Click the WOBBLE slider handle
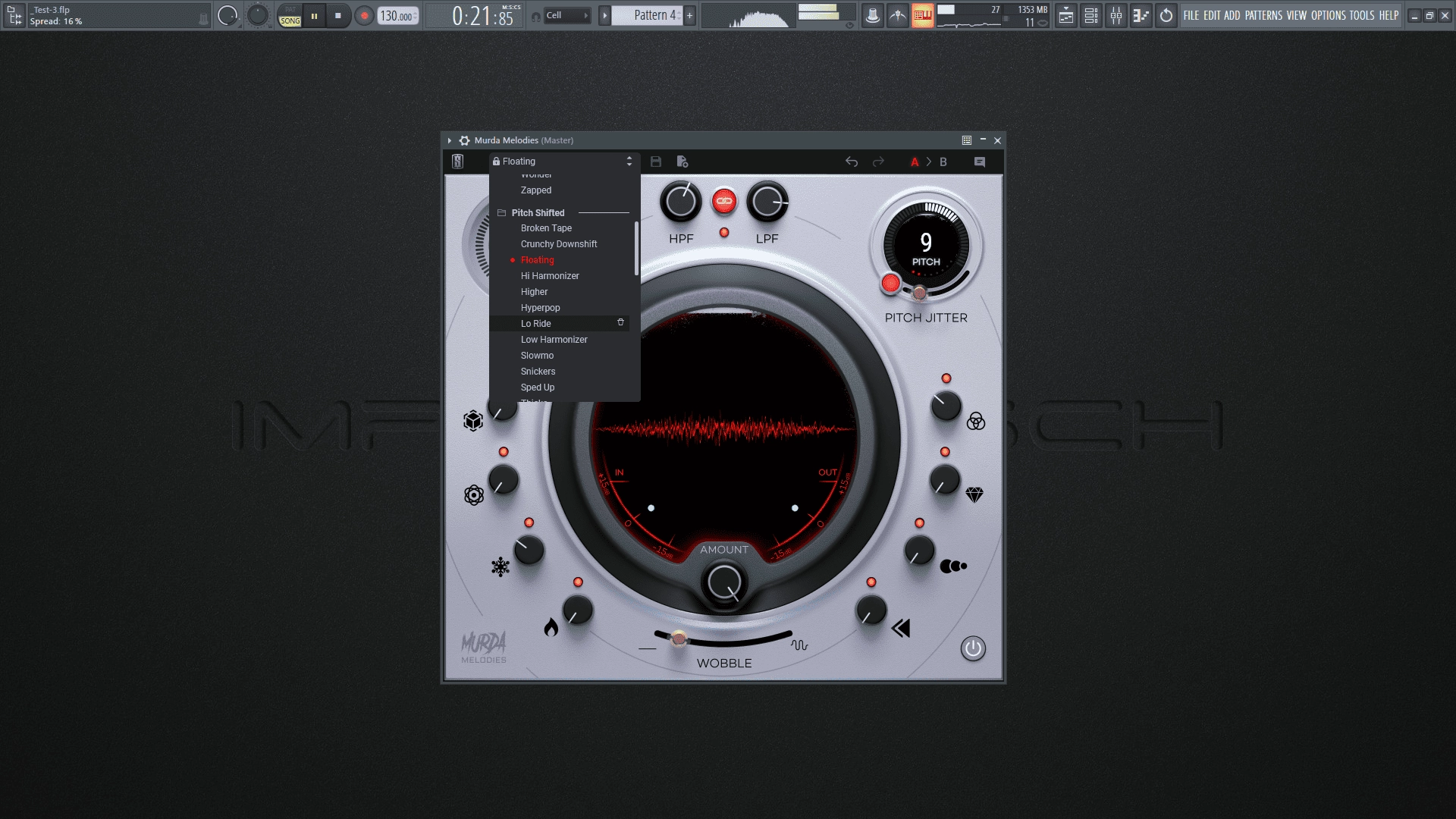 tap(679, 639)
